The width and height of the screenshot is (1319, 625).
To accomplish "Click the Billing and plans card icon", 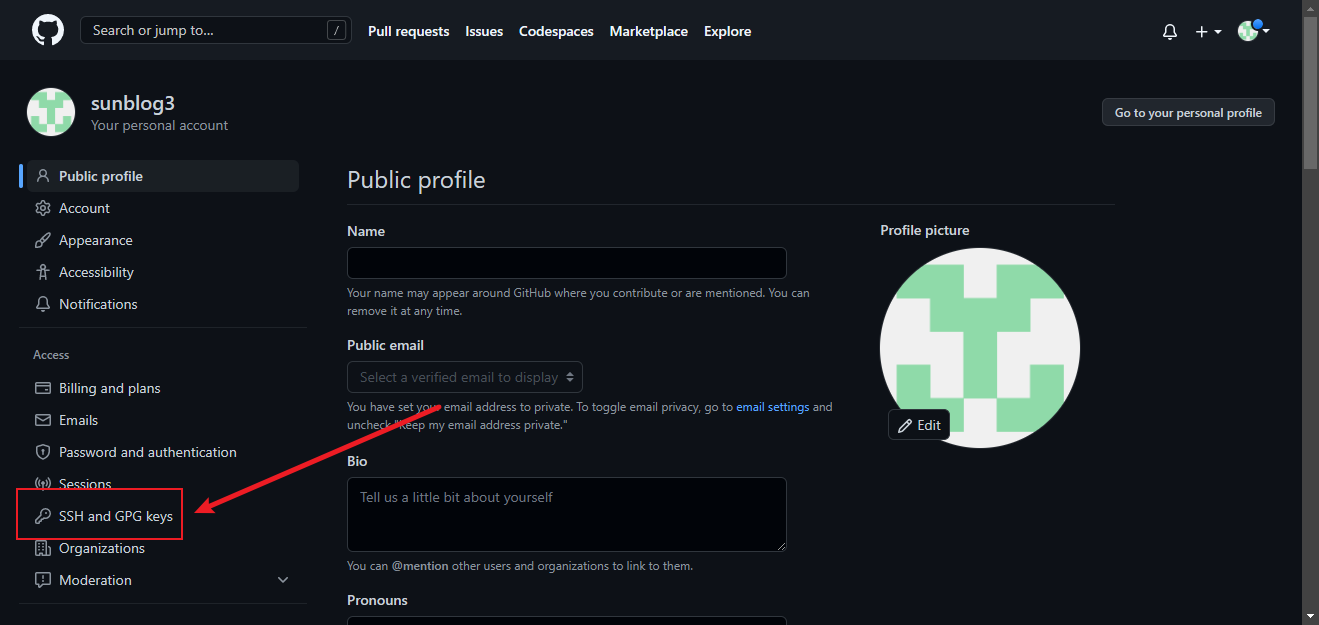I will 43,388.
